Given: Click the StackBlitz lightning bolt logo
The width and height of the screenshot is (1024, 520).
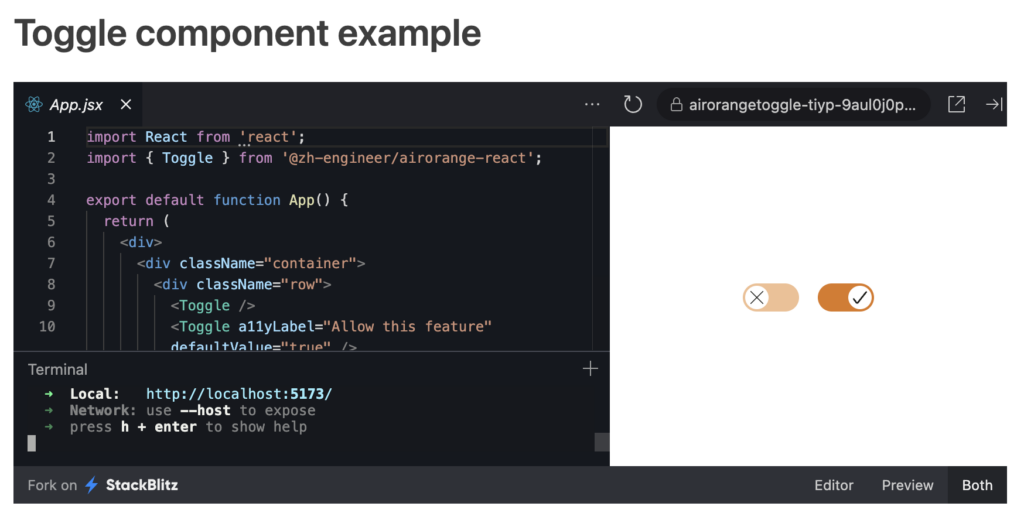Looking at the screenshot, I should tap(92, 485).
